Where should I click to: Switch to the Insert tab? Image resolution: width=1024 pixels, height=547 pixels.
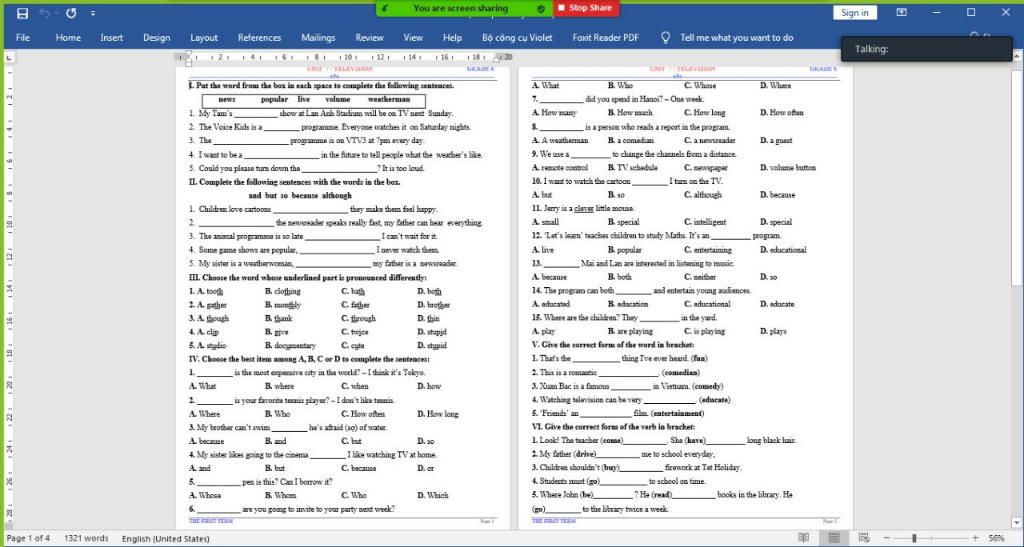coord(112,38)
